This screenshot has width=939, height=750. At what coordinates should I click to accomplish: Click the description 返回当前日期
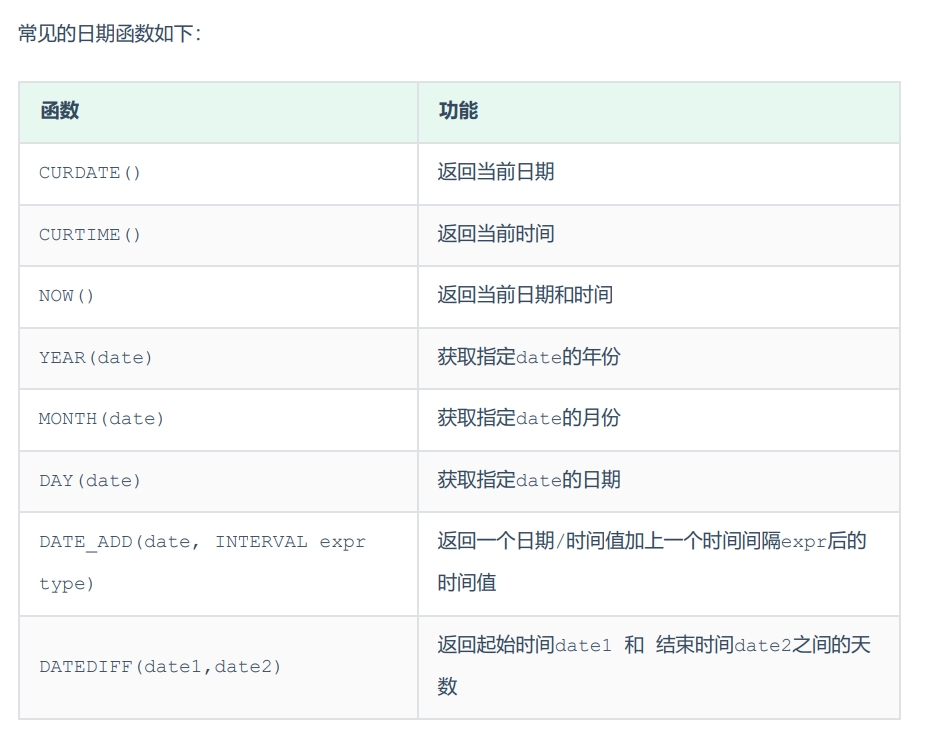click(495, 172)
